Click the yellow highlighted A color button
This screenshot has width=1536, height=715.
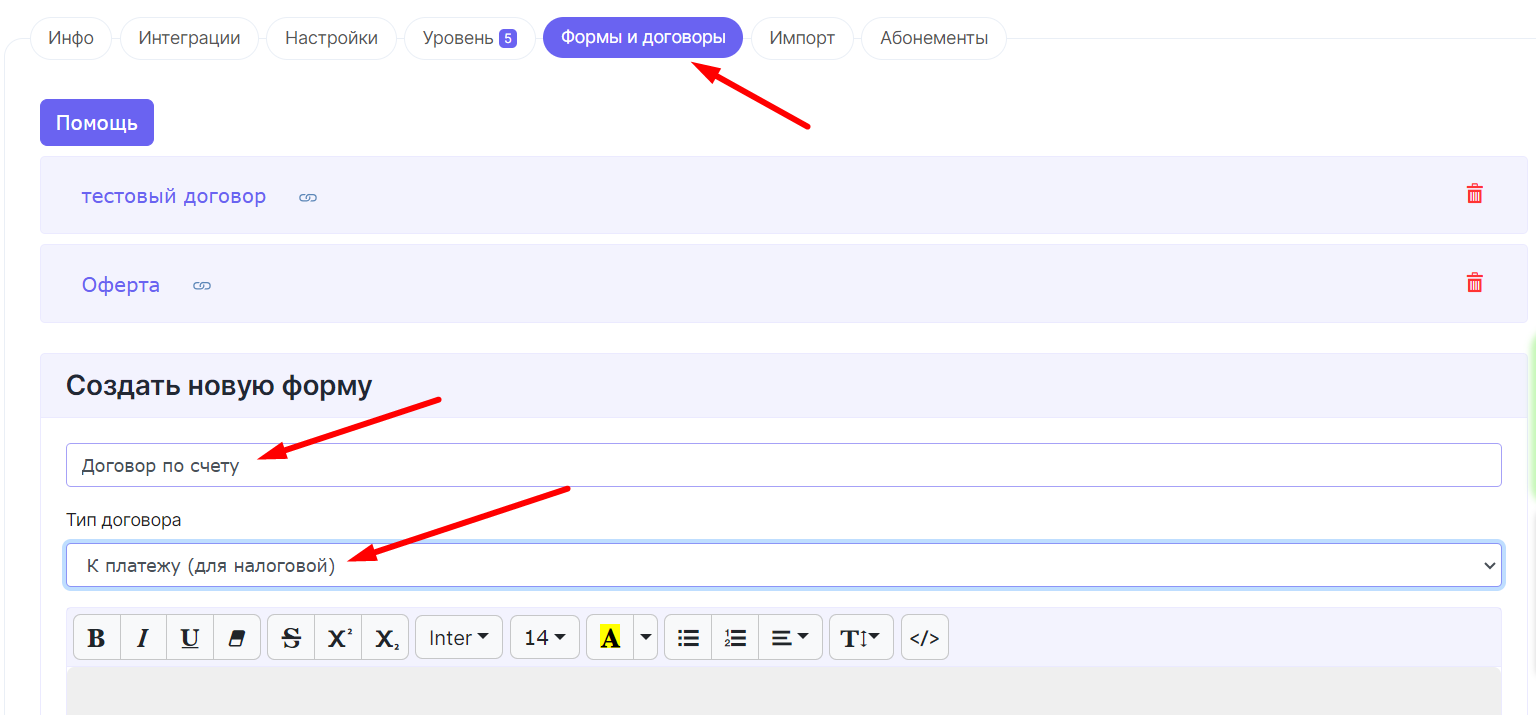click(610, 637)
